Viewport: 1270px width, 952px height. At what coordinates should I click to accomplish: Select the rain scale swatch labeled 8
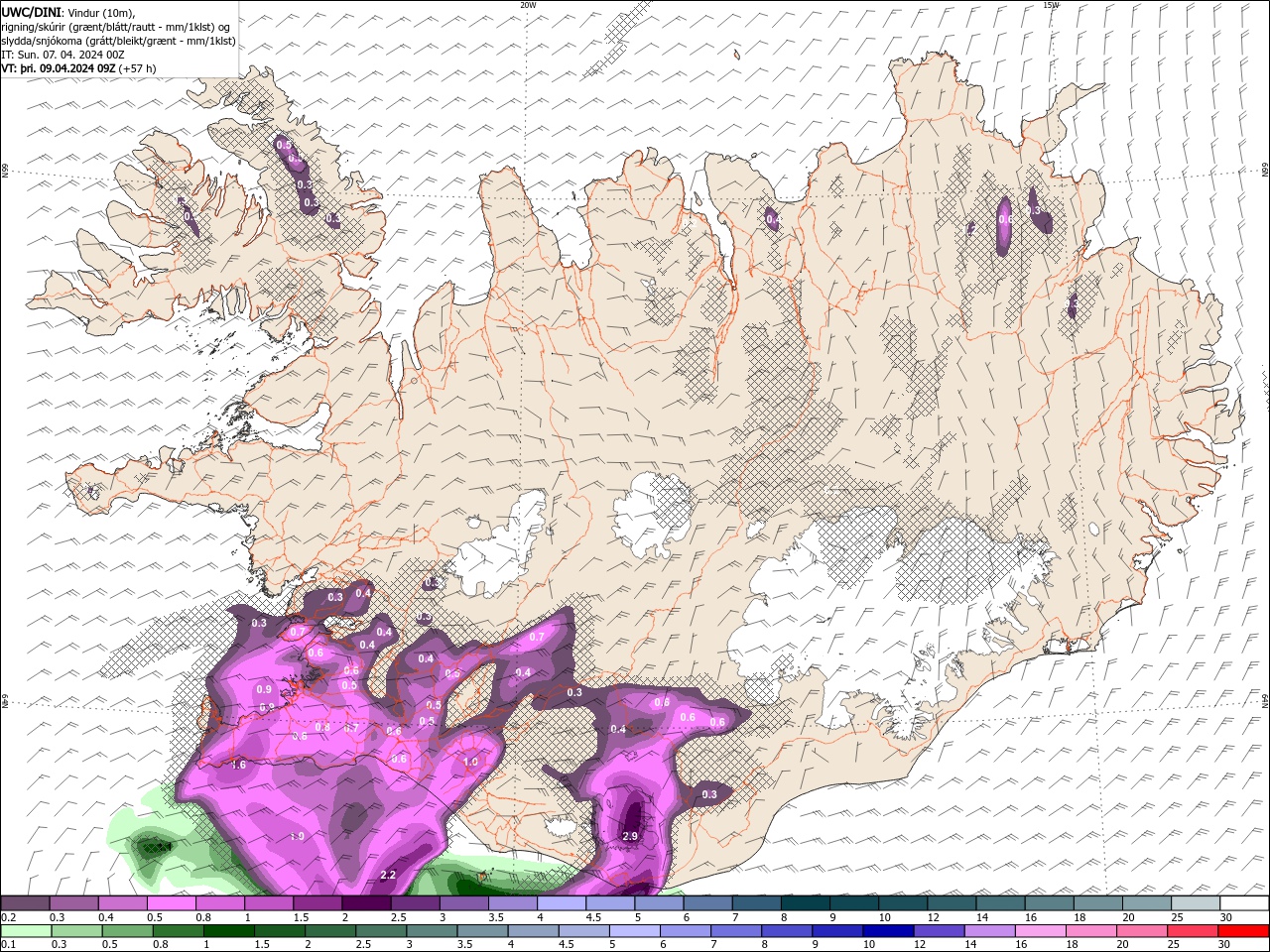click(786, 931)
